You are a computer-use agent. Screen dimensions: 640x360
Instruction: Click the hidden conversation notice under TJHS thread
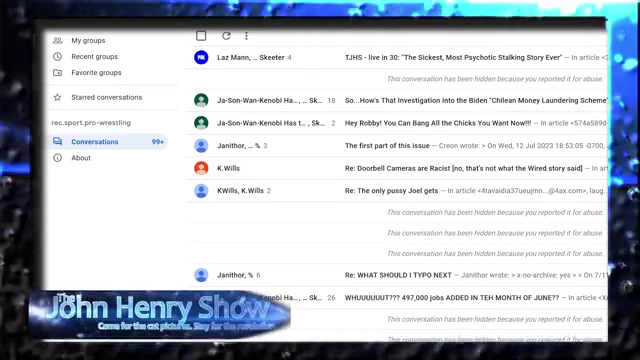coord(495,79)
